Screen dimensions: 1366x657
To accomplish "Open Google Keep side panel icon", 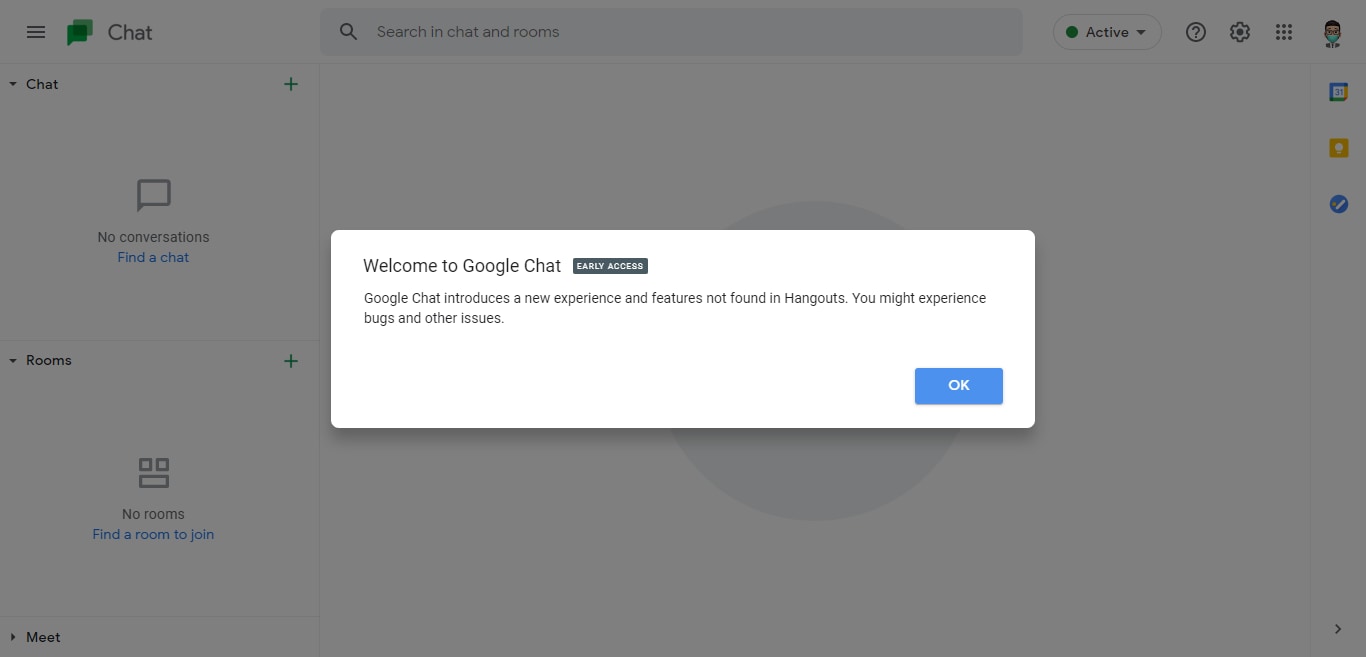I will point(1339,148).
